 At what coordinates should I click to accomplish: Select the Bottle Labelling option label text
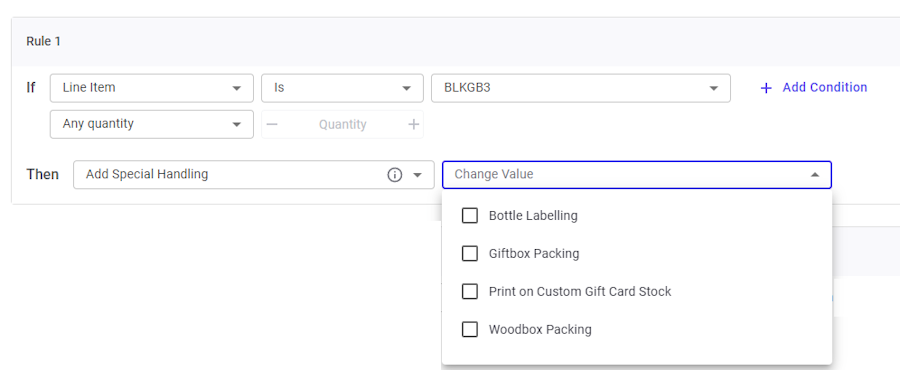[533, 216]
